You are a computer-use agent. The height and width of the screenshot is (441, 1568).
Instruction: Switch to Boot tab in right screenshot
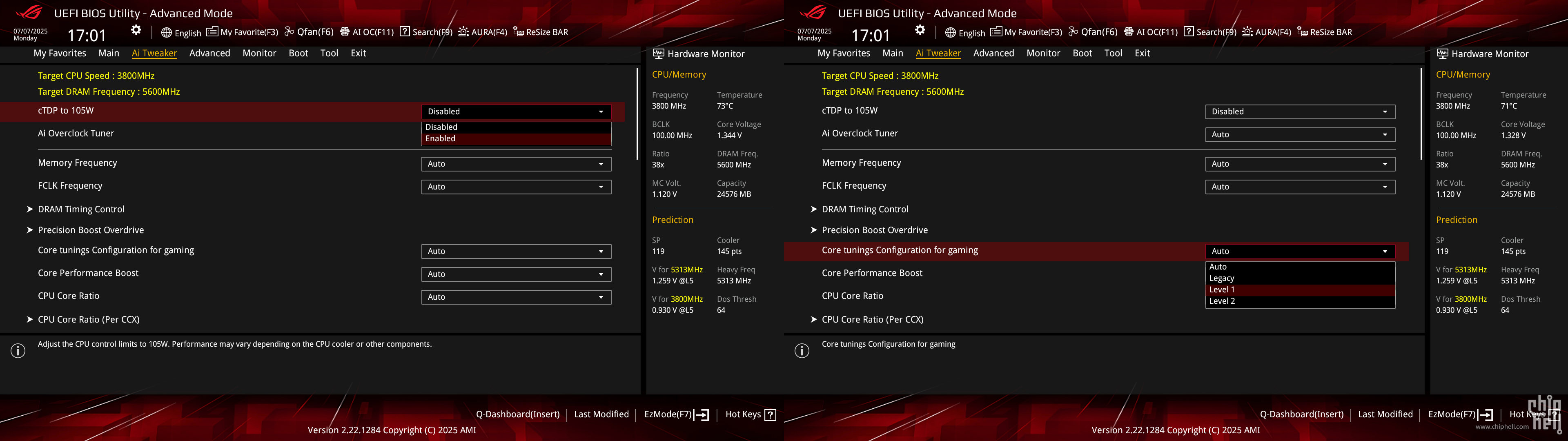tap(1082, 53)
